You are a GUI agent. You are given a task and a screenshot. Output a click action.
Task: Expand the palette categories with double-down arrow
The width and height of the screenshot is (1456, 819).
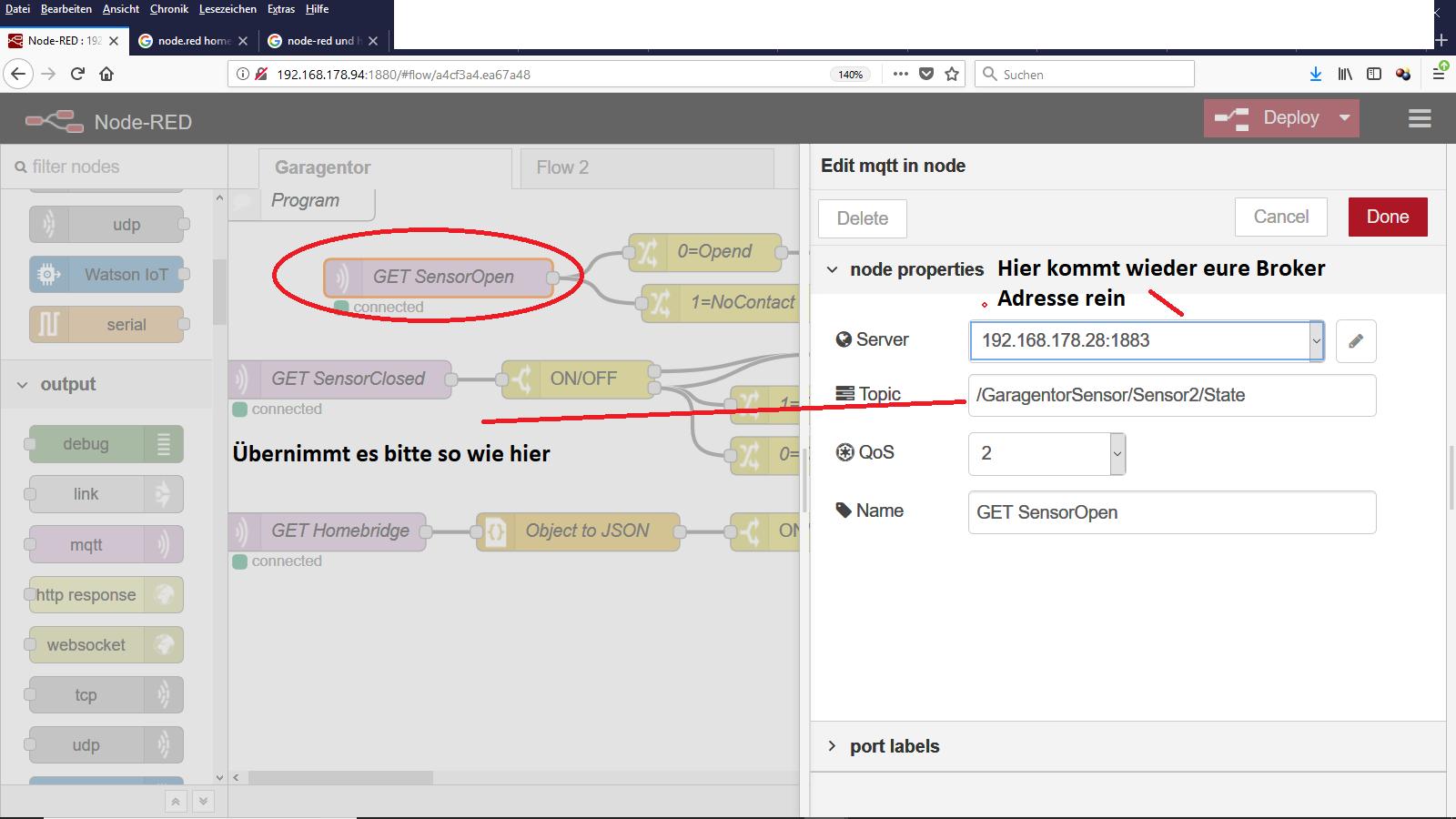point(204,801)
